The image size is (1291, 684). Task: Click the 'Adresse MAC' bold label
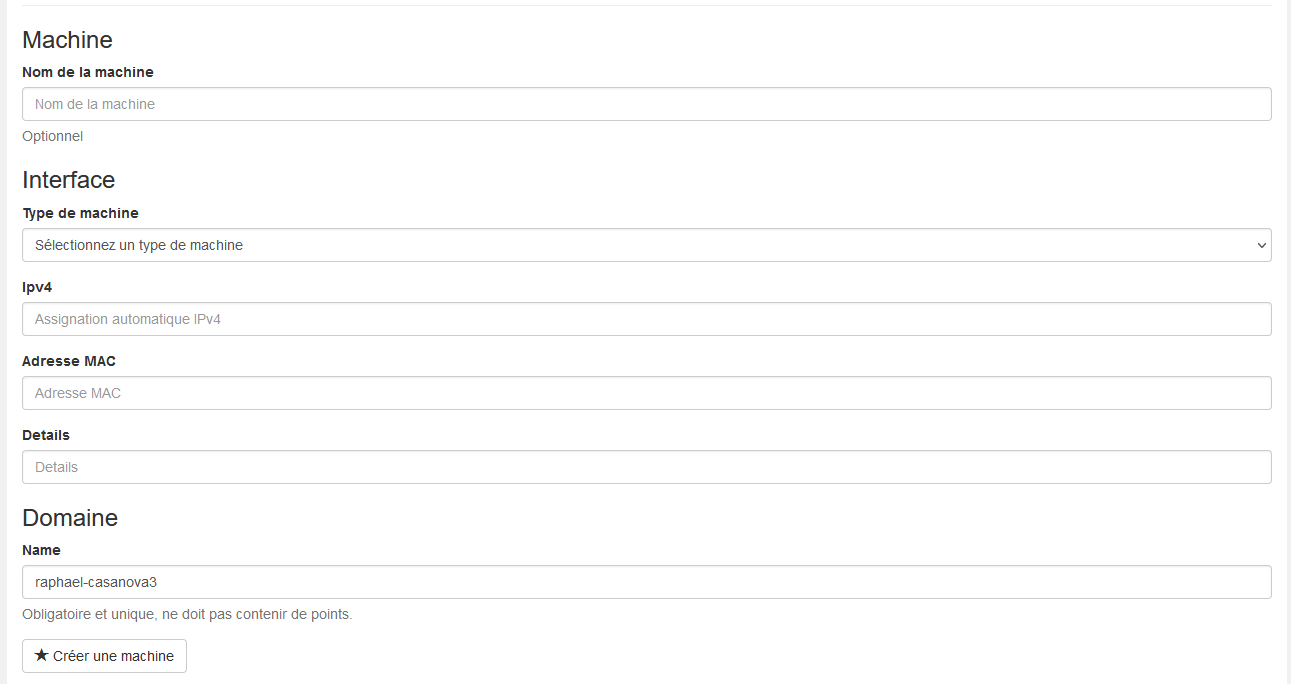pyautogui.click(x=69, y=361)
